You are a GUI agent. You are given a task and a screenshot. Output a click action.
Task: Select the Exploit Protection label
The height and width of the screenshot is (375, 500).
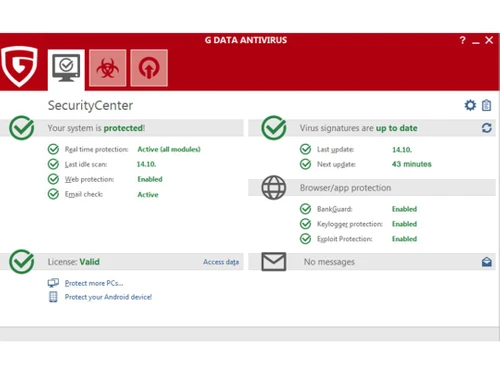[x=344, y=239]
